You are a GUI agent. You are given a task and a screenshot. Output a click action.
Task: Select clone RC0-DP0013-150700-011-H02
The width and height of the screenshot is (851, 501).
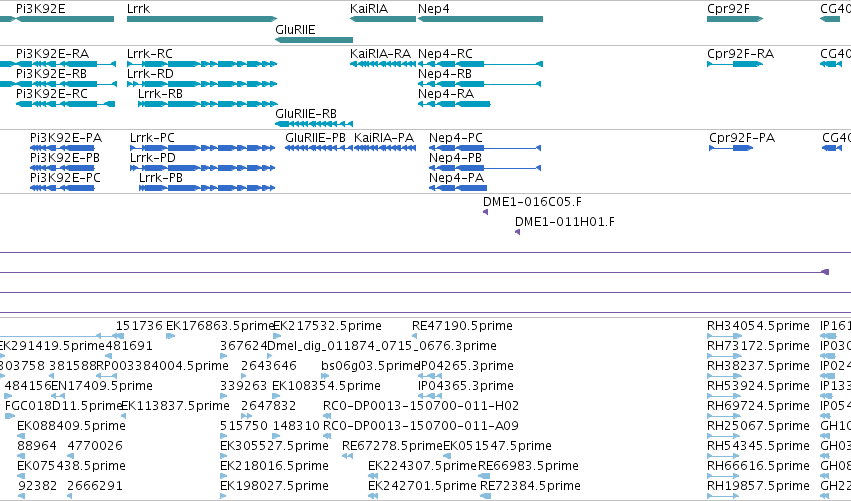click(327, 416)
